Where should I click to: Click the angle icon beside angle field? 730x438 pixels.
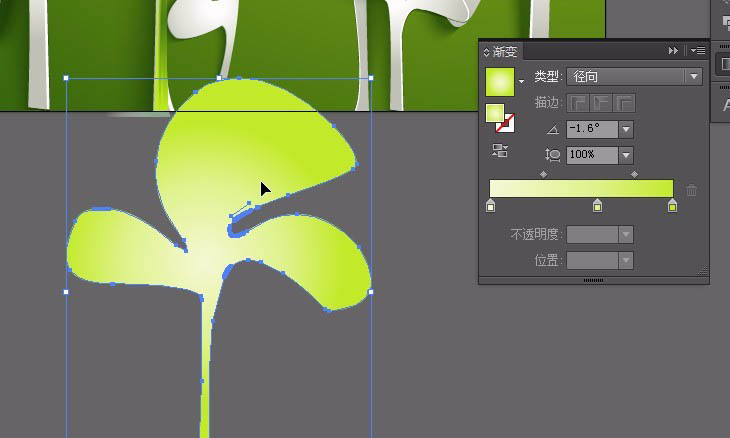click(x=553, y=130)
